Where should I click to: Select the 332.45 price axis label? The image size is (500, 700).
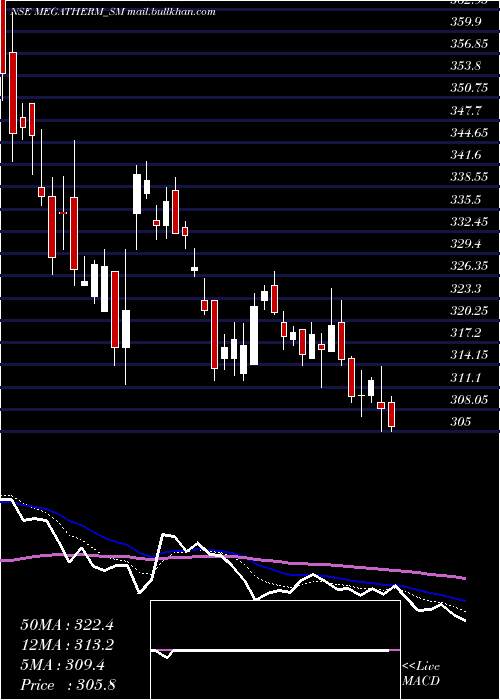click(x=468, y=221)
